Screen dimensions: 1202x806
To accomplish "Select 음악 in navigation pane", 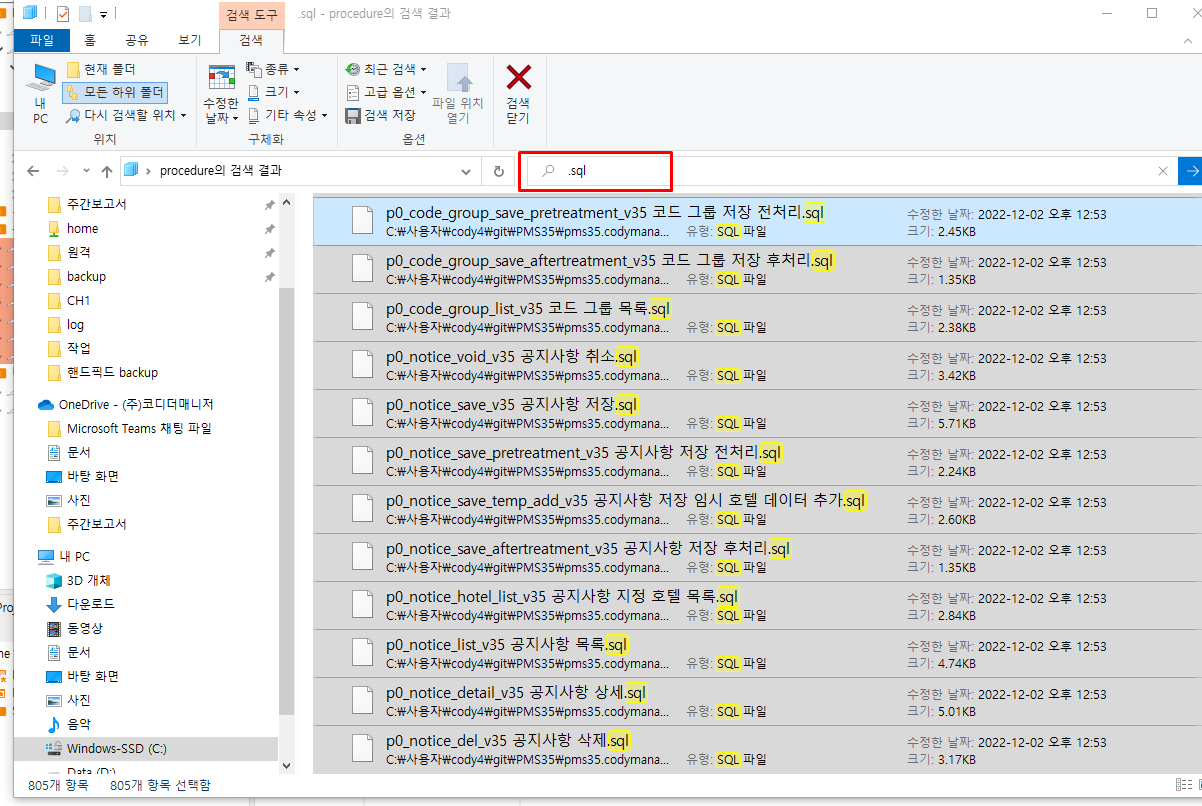I will coord(78,724).
